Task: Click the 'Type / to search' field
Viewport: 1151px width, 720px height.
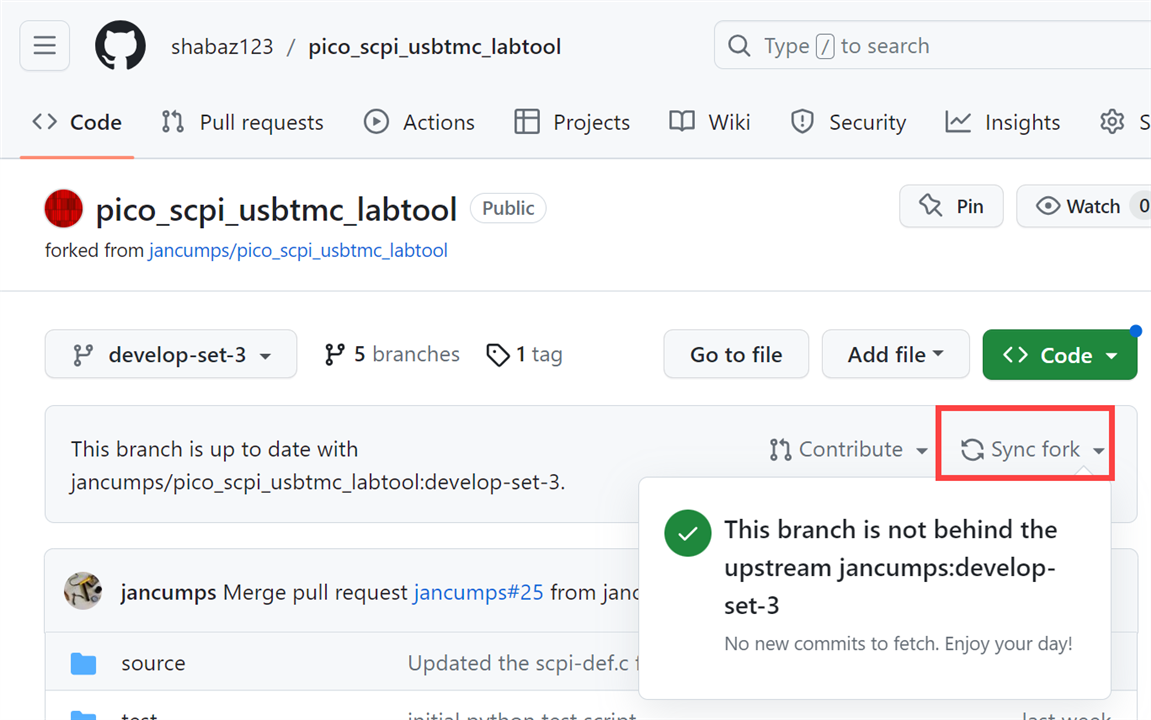Action: coord(932,46)
